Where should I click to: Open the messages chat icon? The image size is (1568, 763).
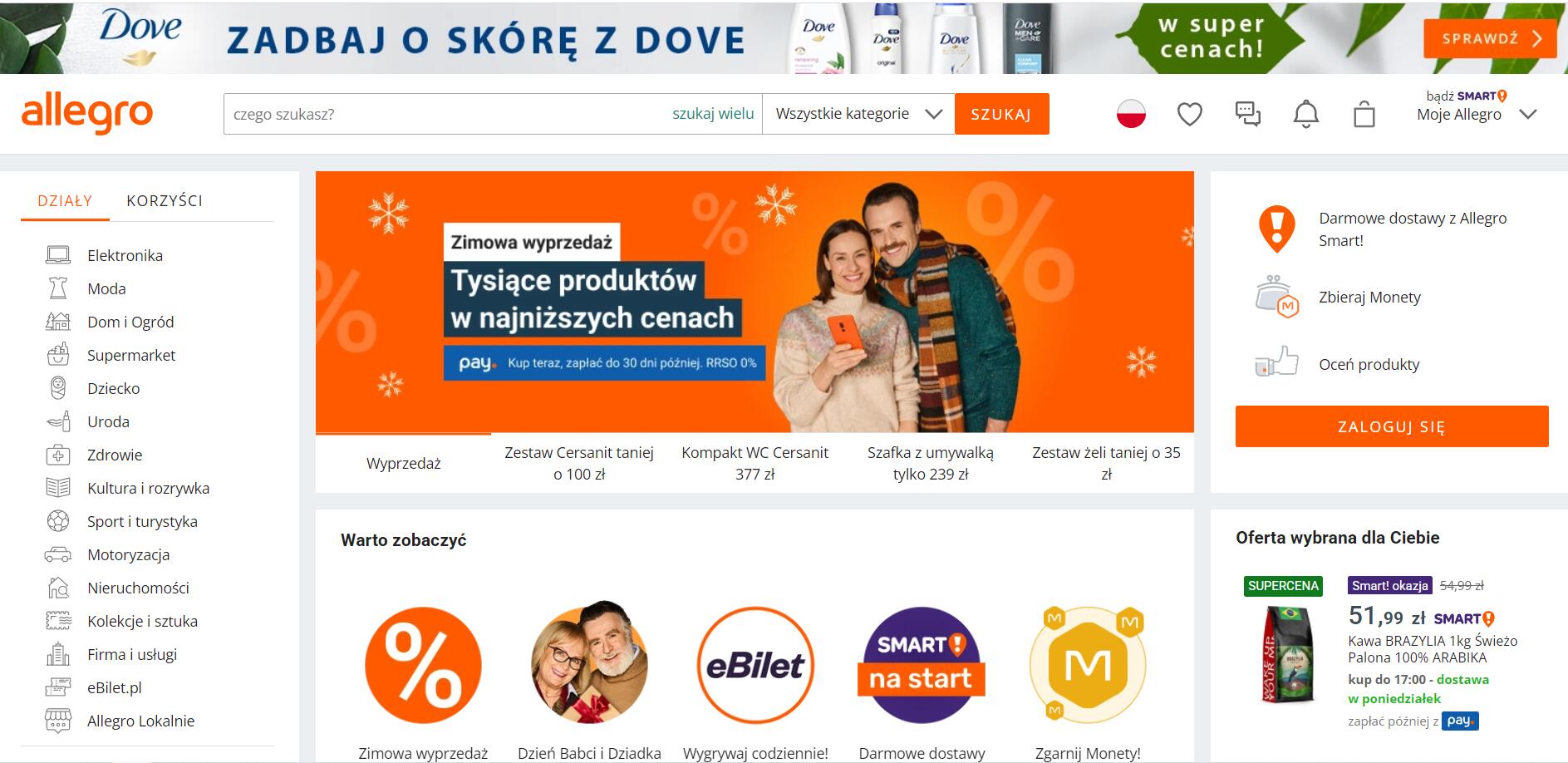(1247, 114)
